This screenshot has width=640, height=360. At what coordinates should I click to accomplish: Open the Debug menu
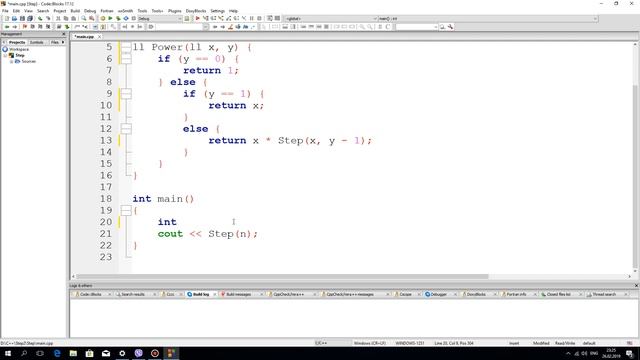pyautogui.click(x=90, y=11)
